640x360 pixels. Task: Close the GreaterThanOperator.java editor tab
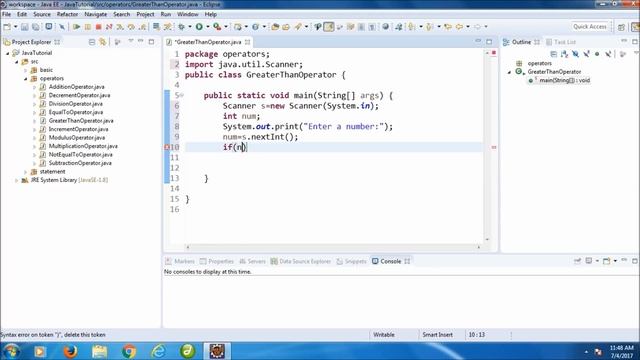click(247, 42)
